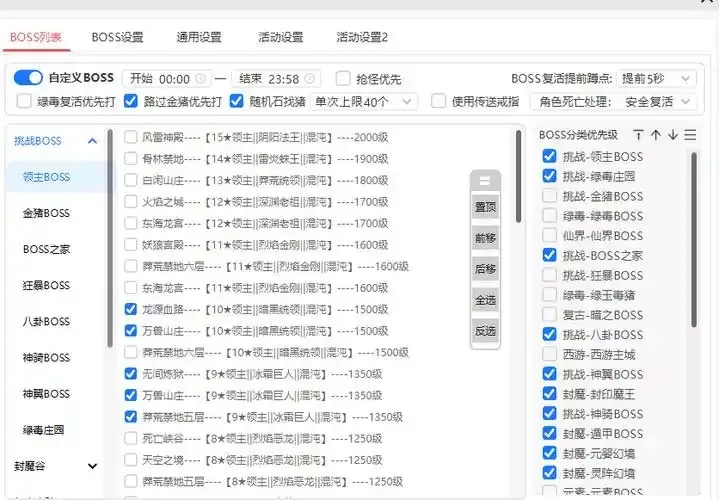Open BOSS分类优先级 list menu icon
The height and width of the screenshot is (500, 719).
tap(690, 135)
